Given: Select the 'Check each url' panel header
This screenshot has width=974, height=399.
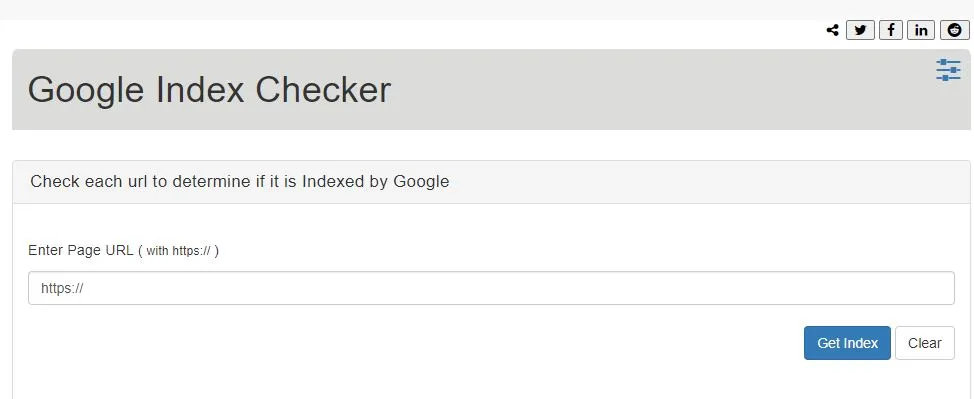Looking at the screenshot, I should click(x=491, y=182).
